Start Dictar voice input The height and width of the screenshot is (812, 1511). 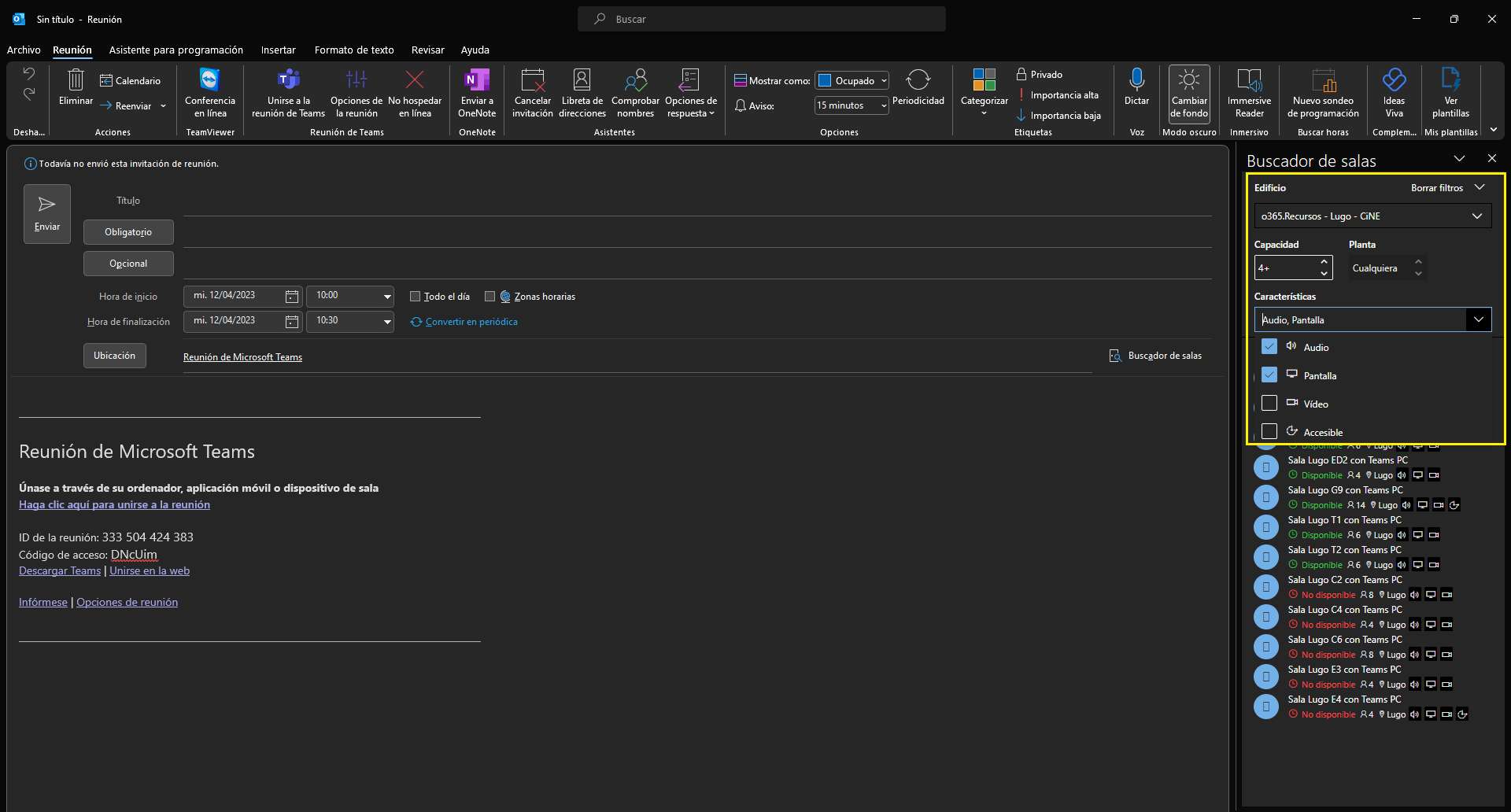click(x=1136, y=87)
